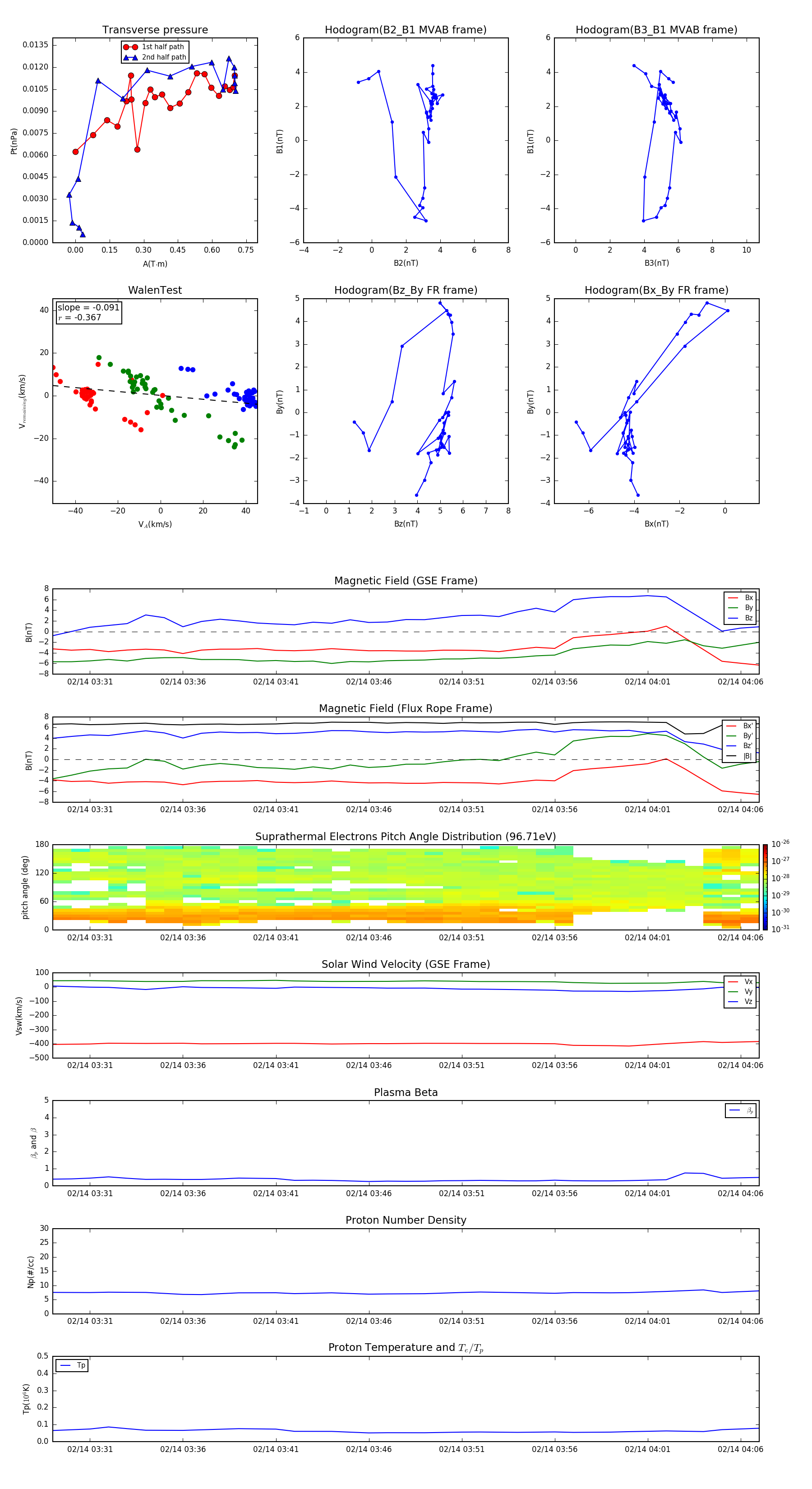812x1489 pixels.
Task: Click the 'Plasma Beta' title
Action: [406, 1092]
